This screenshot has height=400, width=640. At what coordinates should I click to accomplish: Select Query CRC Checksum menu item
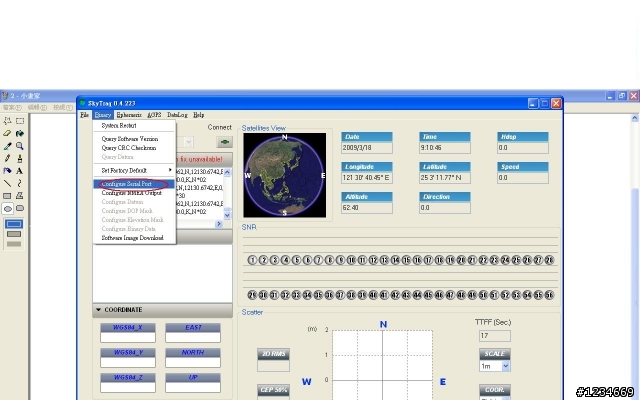tap(135, 148)
